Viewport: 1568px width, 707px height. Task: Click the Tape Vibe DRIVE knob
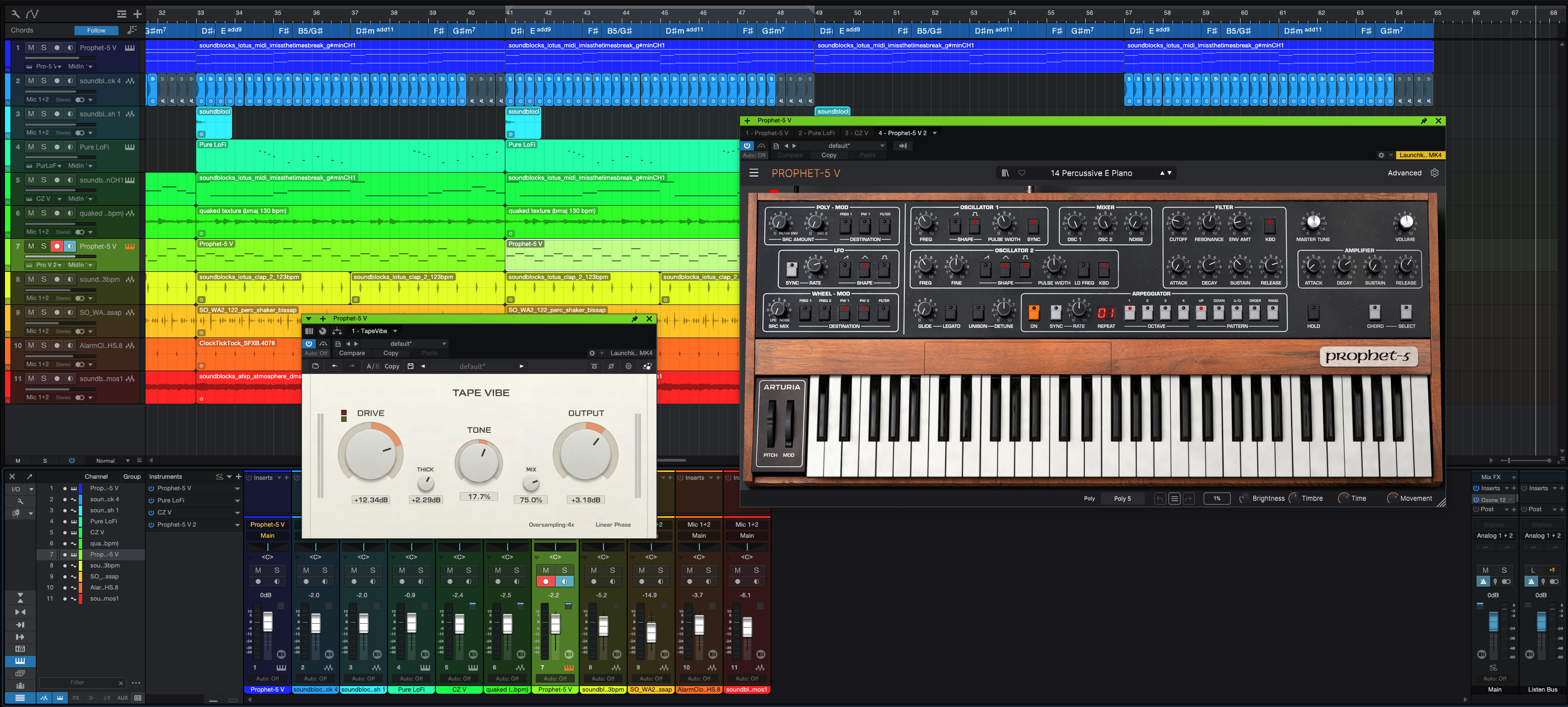(x=370, y=454)
